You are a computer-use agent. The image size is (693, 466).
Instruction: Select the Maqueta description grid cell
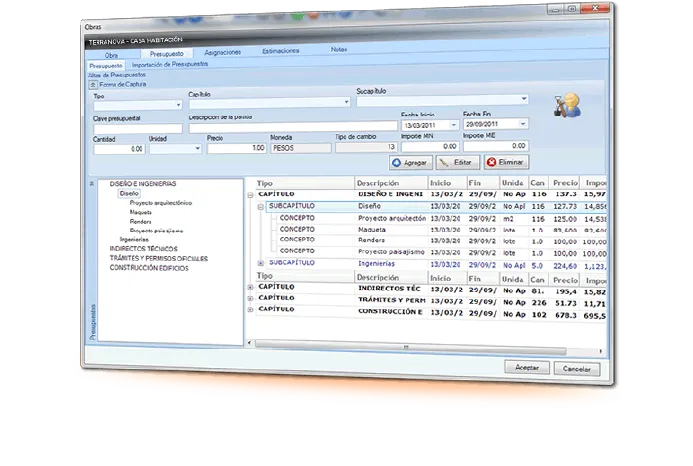[x=392, y=230]
